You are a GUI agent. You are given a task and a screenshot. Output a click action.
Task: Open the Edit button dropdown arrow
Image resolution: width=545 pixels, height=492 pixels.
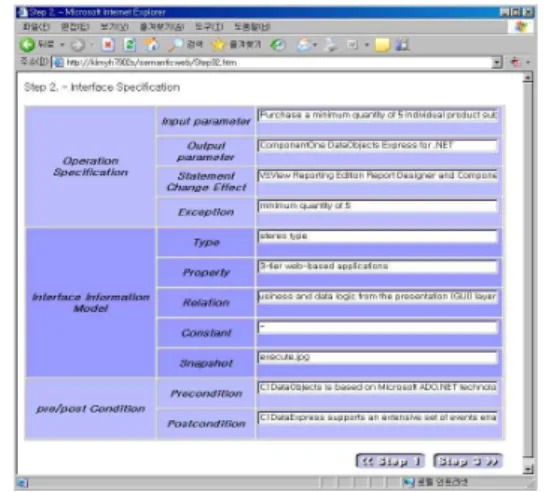pos(367,45)
